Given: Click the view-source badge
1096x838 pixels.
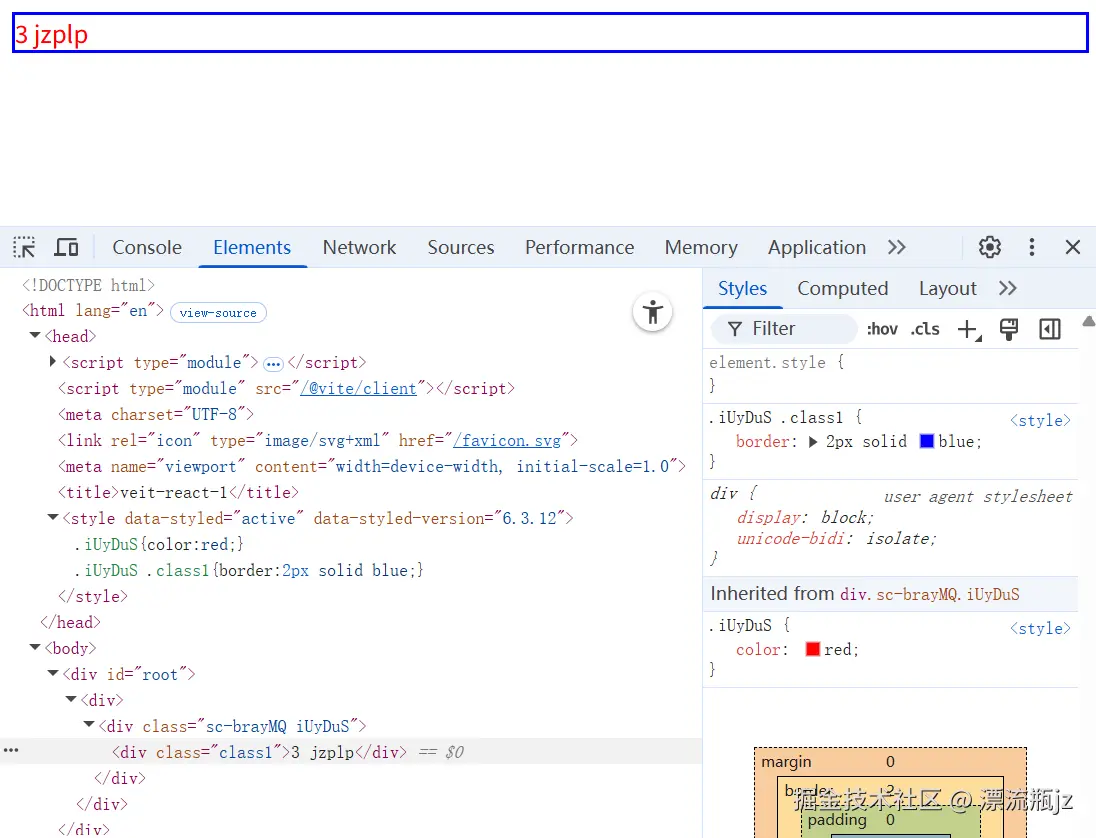Looking at the screenshot, I should click(x=218, y=312).
